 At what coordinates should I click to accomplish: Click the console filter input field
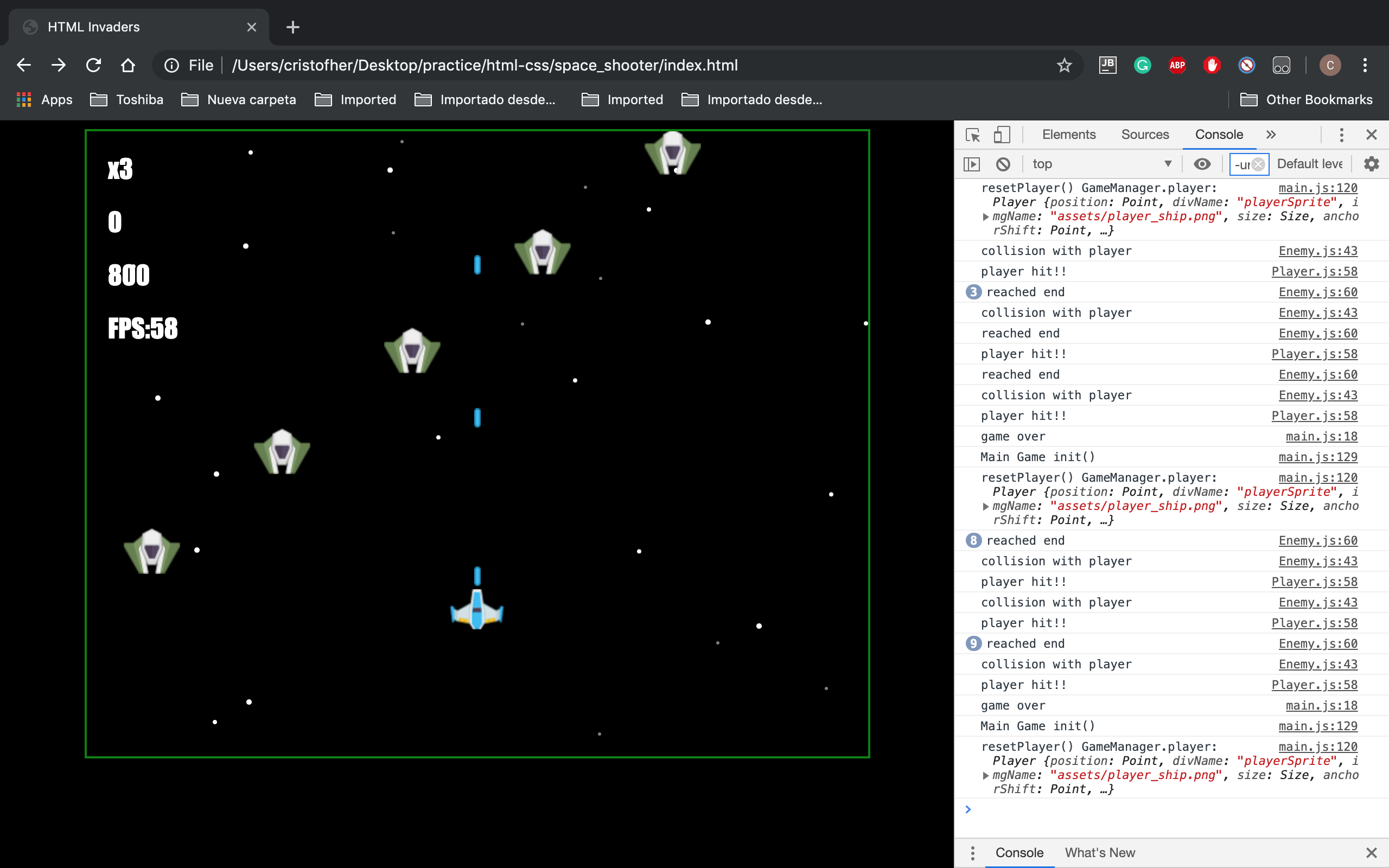1241,165
